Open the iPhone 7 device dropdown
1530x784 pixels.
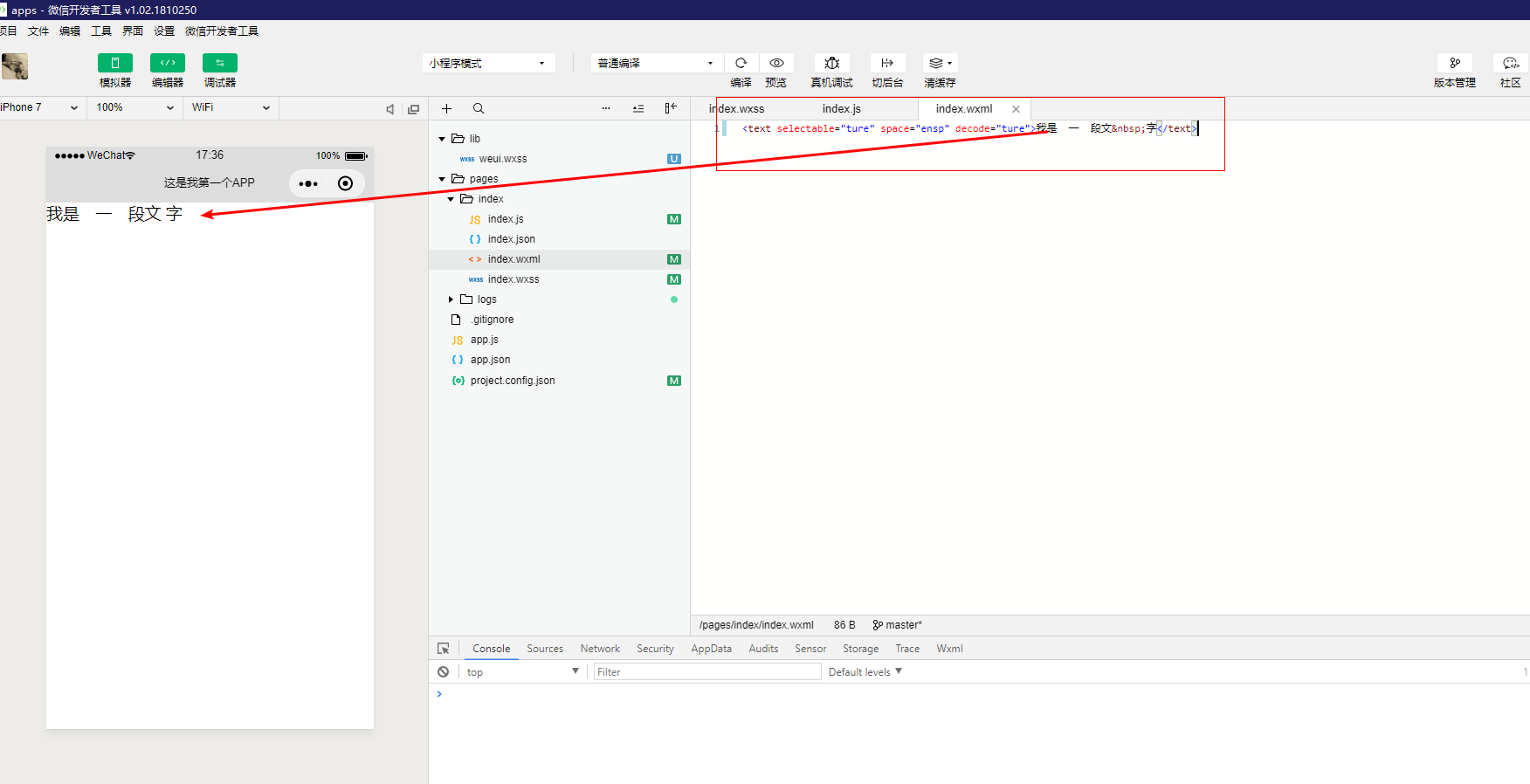pyautogui.click(x=39, y=107)
